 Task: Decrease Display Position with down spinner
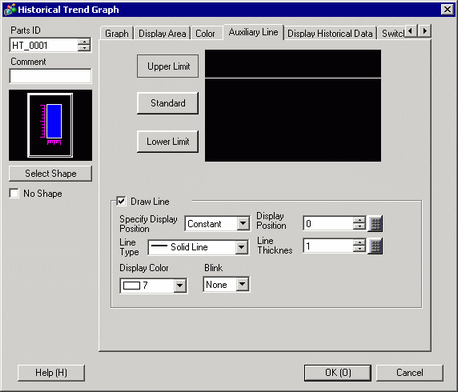[359, 227]
